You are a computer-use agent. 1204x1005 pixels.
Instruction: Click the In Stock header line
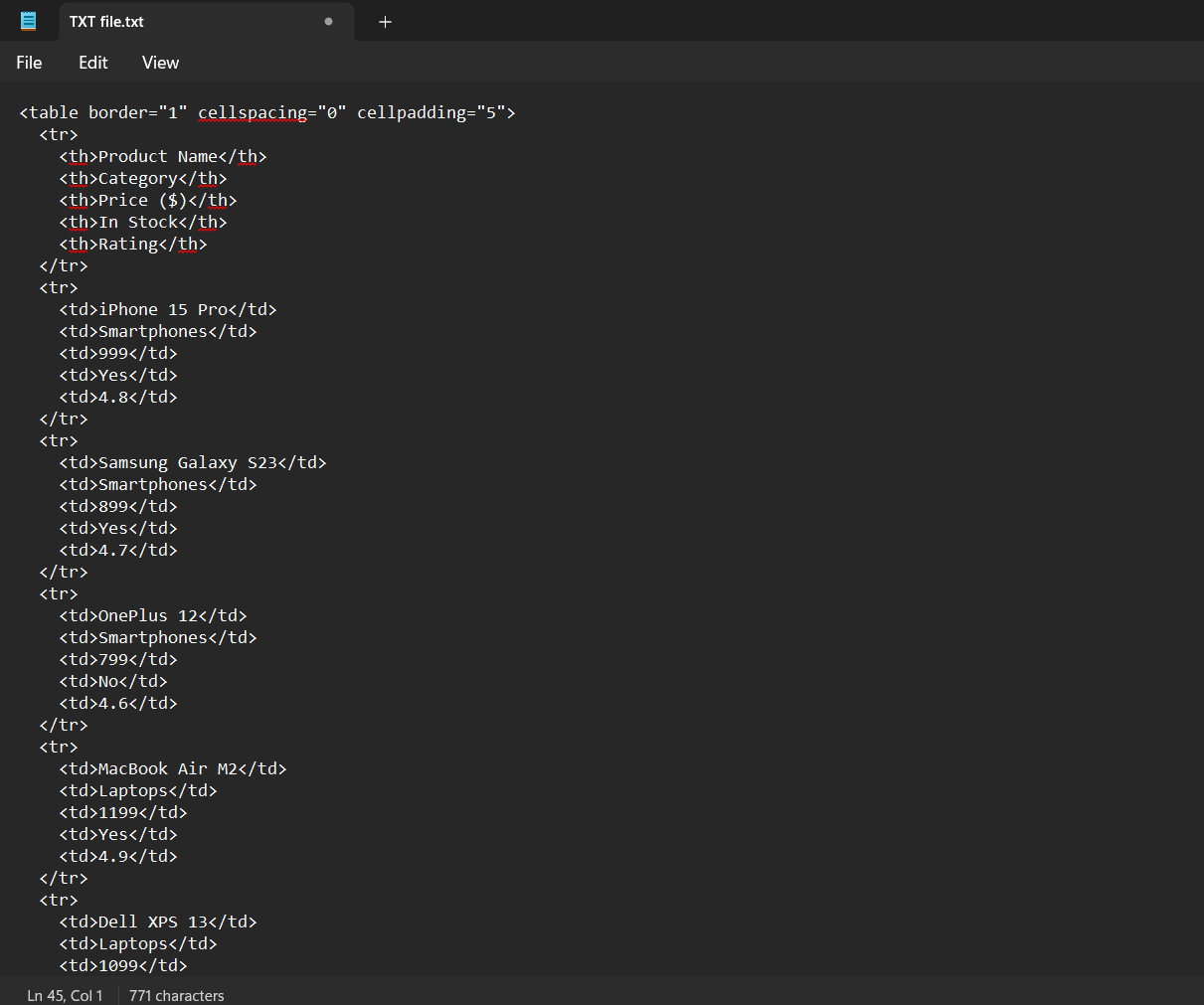pyautogui.click(x=143, y=222)
